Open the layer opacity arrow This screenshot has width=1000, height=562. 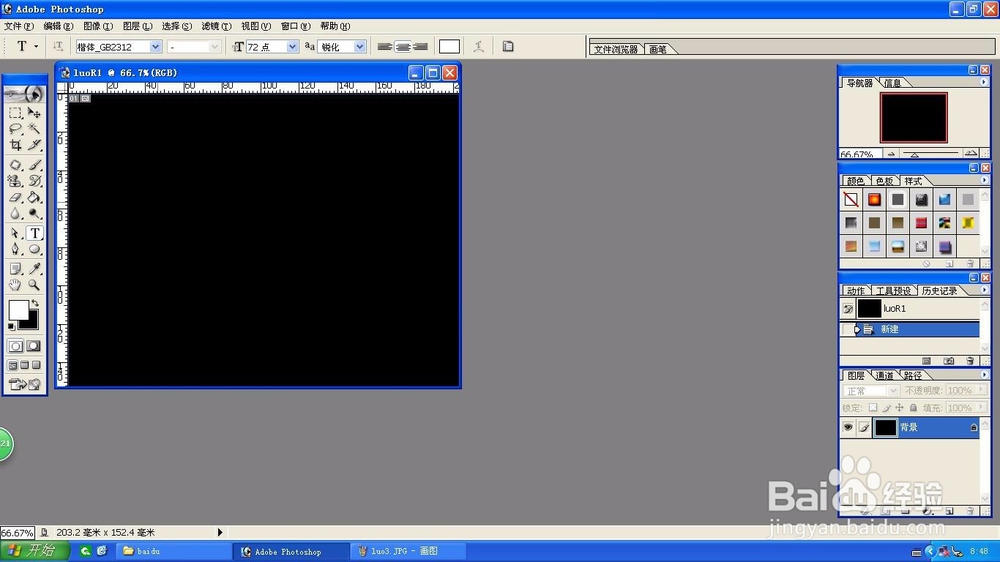click(982, 390)
